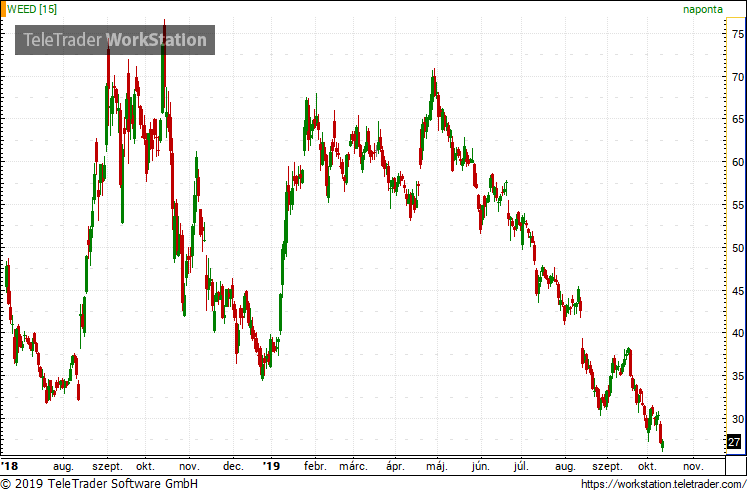The height and width of the screenshot is (493, 747).
Task: Click the 75 price axis label
Action: pyautogui.click(x=738, y=34)
